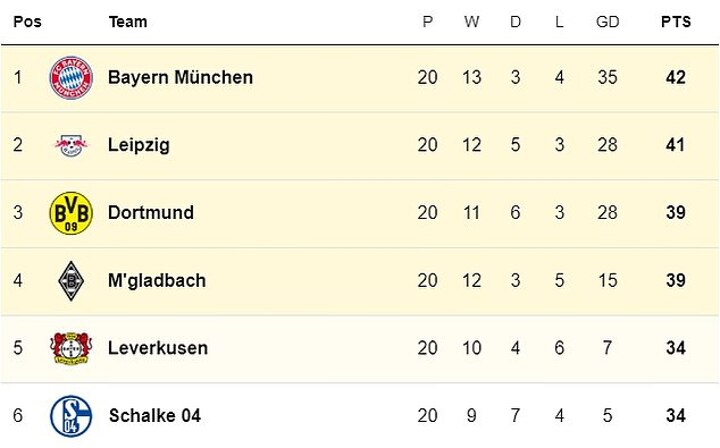Sort by the GD column header
Screen dimensions: 720x448
coord(606,21)
